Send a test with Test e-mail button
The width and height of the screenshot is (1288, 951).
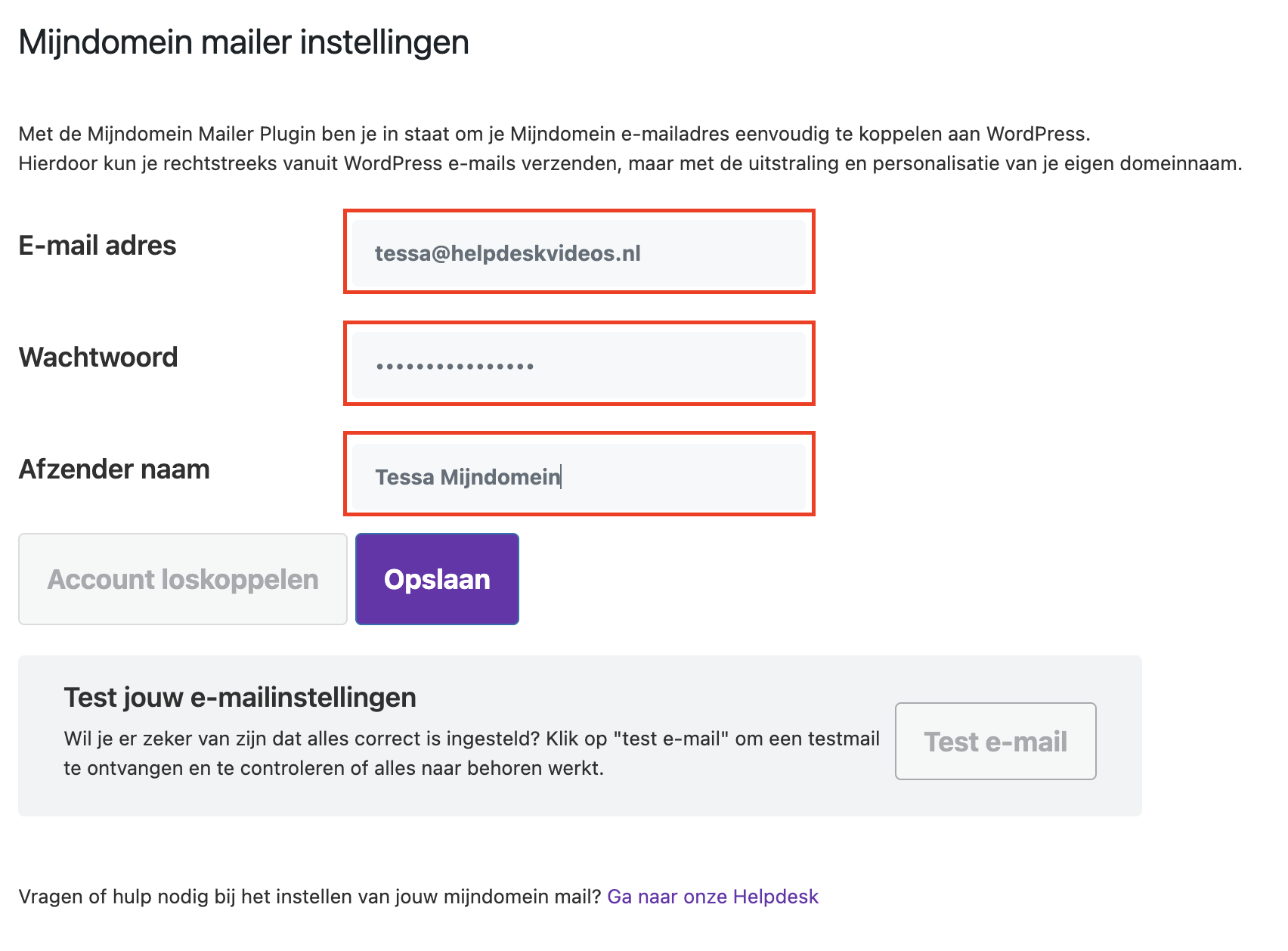tap(995, 742)
